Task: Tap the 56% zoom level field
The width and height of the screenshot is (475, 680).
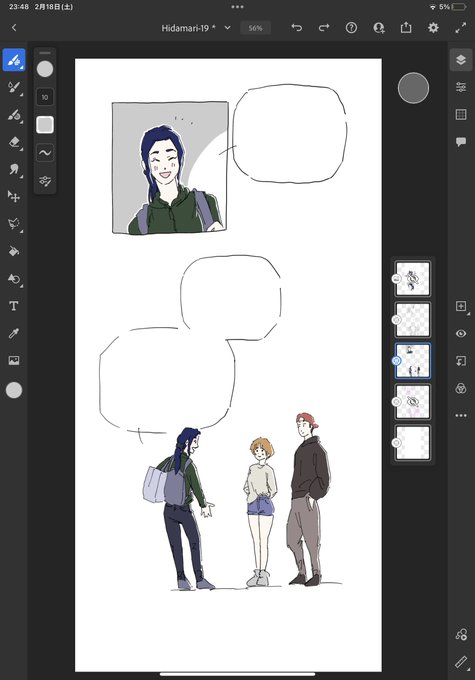Action: (x=255, y=28)
